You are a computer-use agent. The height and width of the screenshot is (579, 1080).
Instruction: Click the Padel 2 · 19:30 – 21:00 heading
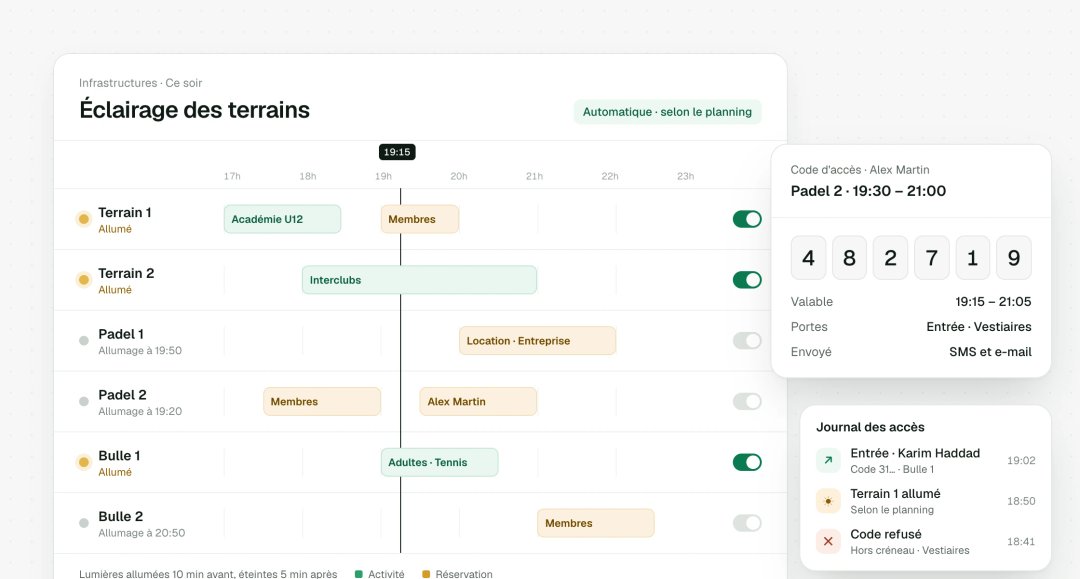pyautogui.click(x=868, y=191)
